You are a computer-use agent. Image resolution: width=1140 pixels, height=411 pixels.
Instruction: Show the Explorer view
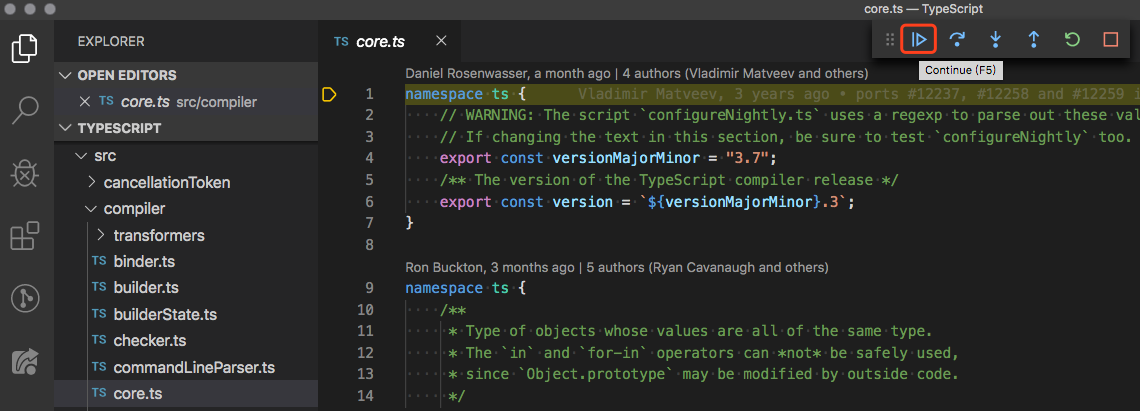tap(25, 48)
